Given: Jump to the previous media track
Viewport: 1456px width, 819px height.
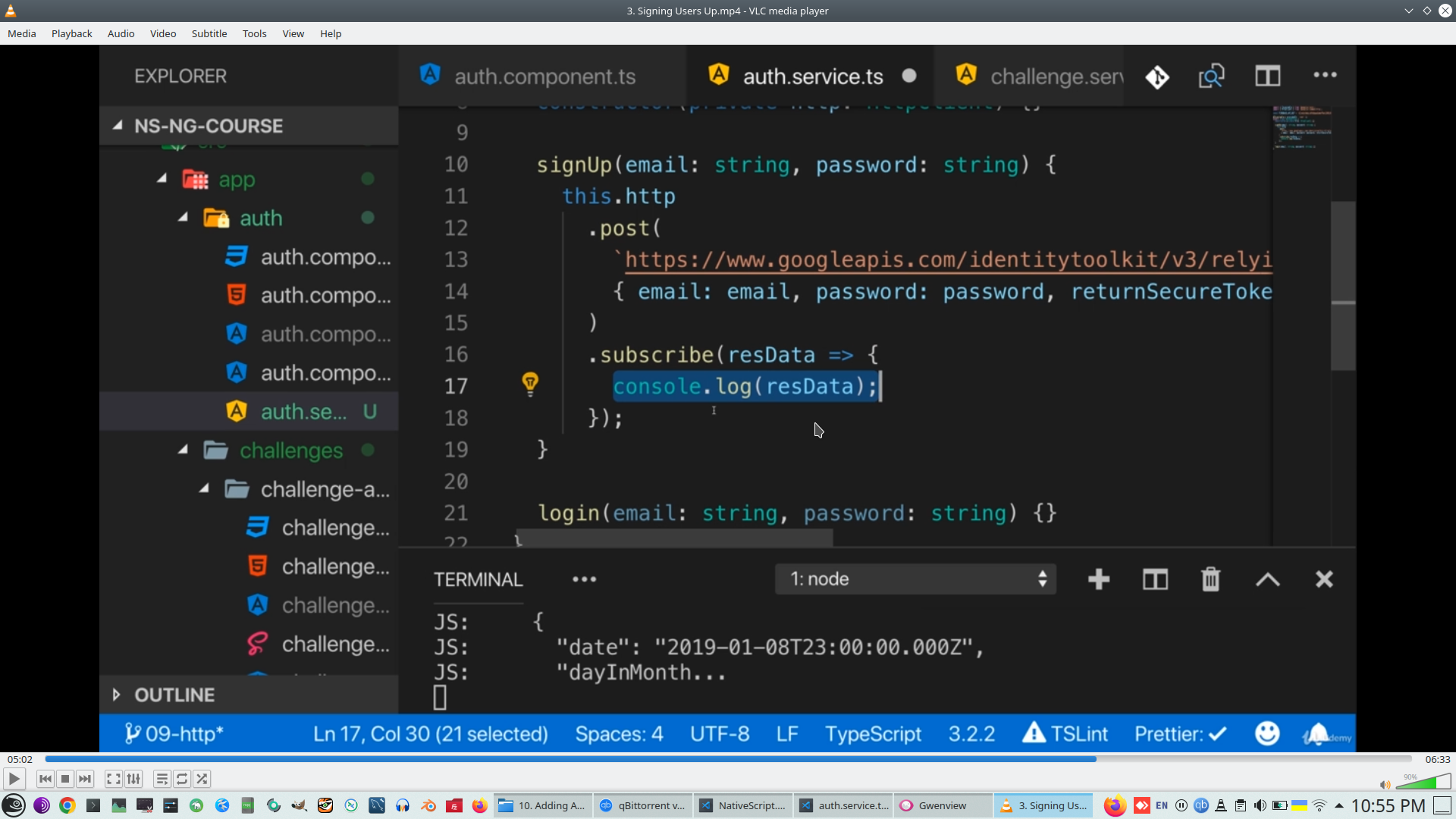Looking at the screenshot, I should click(45, 779).
